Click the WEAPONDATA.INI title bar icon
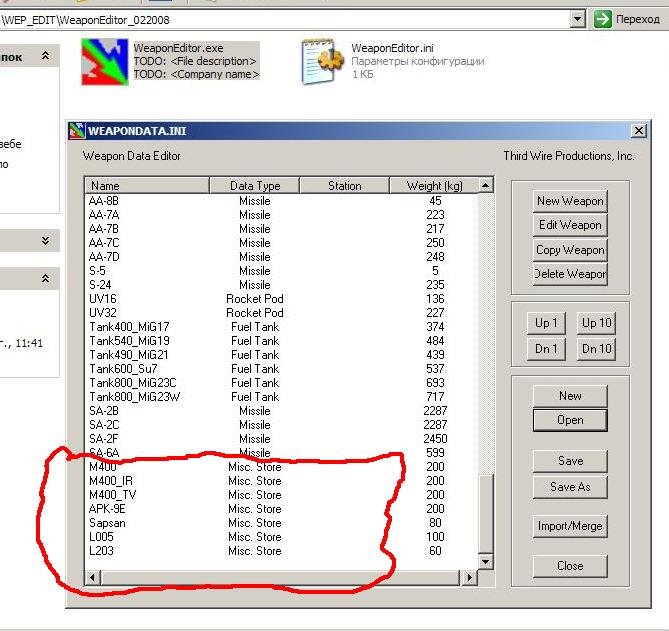This screenshot has height=631, width=669. 77,131
